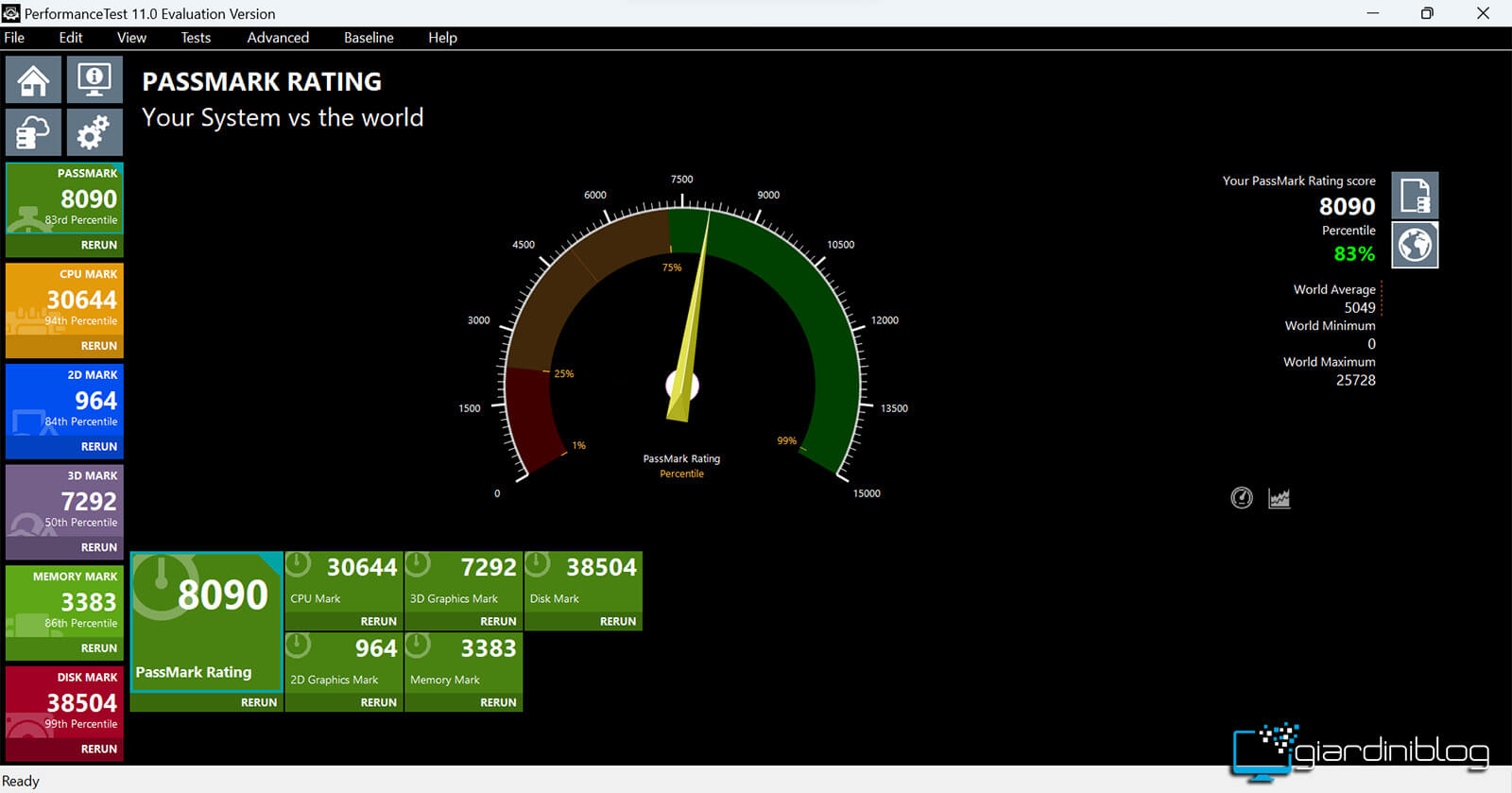Viewport: 1512px width, 793px height.
Task: Open the Baseline menu
Action: pos(369,38)
